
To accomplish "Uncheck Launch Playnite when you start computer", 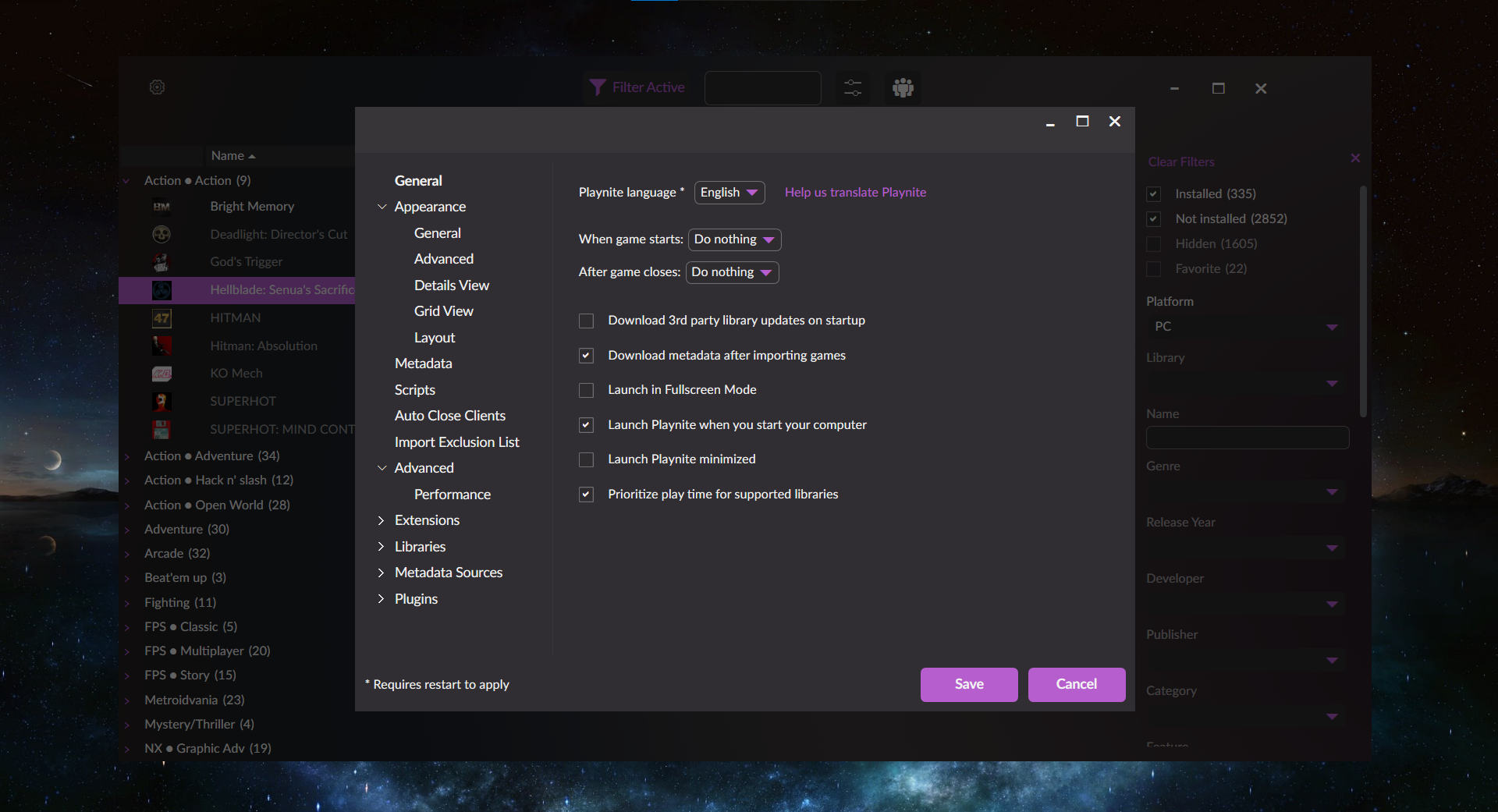I will (x=587, y=425).
